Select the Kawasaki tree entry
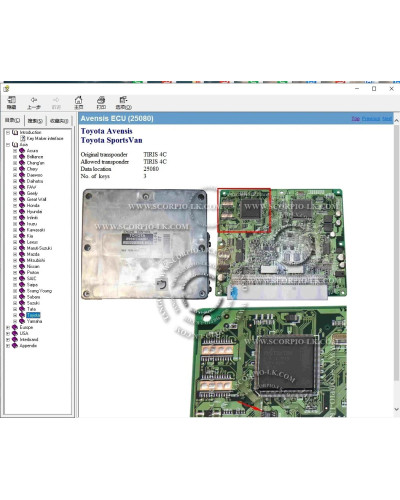This screenshot has height=500, width=400. tap(36, 230)
